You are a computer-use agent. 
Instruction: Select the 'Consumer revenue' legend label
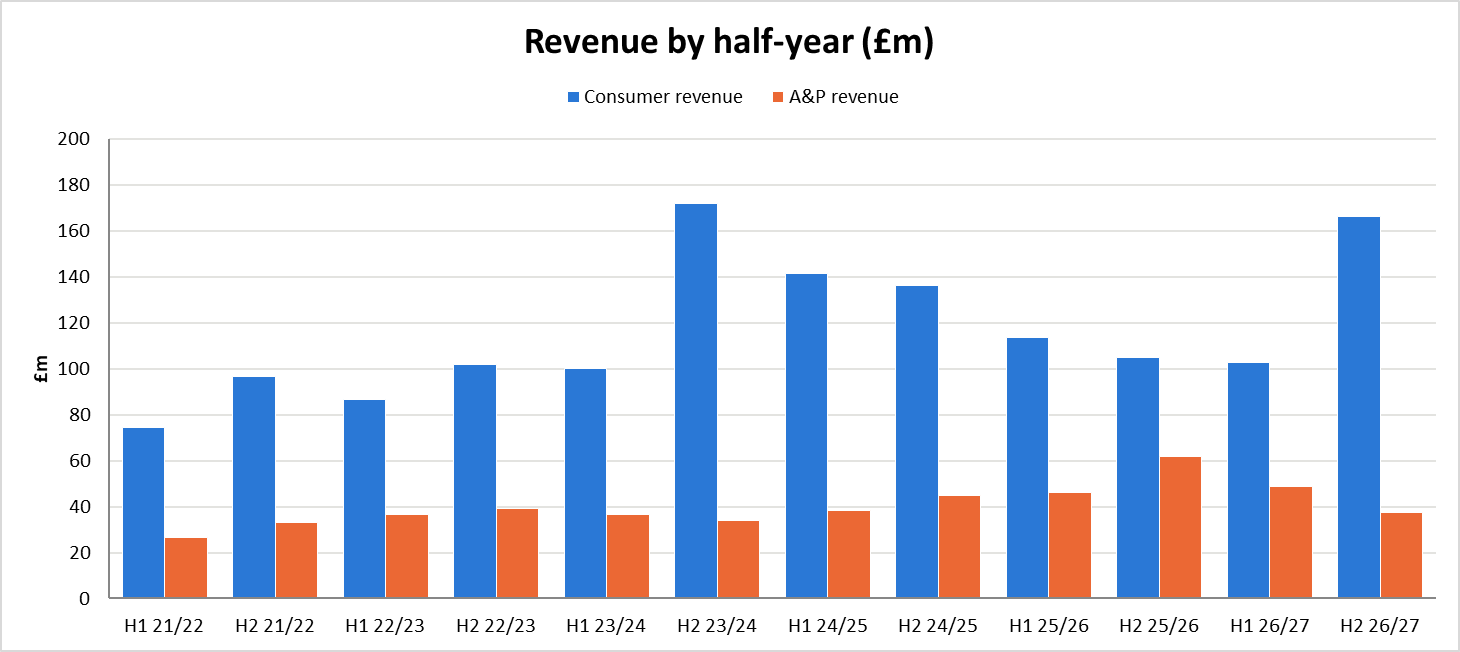click(x=663, y=97)
